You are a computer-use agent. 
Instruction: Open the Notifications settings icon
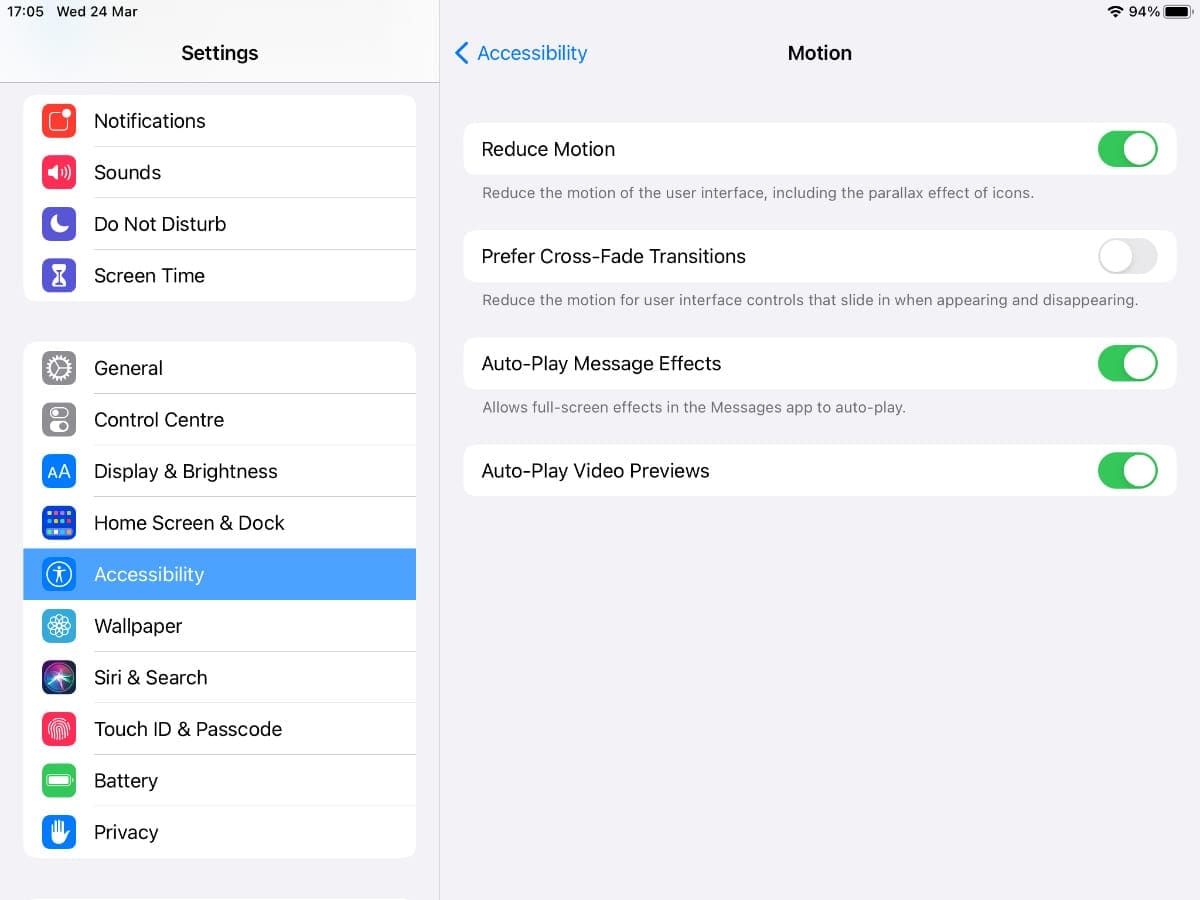59,120
